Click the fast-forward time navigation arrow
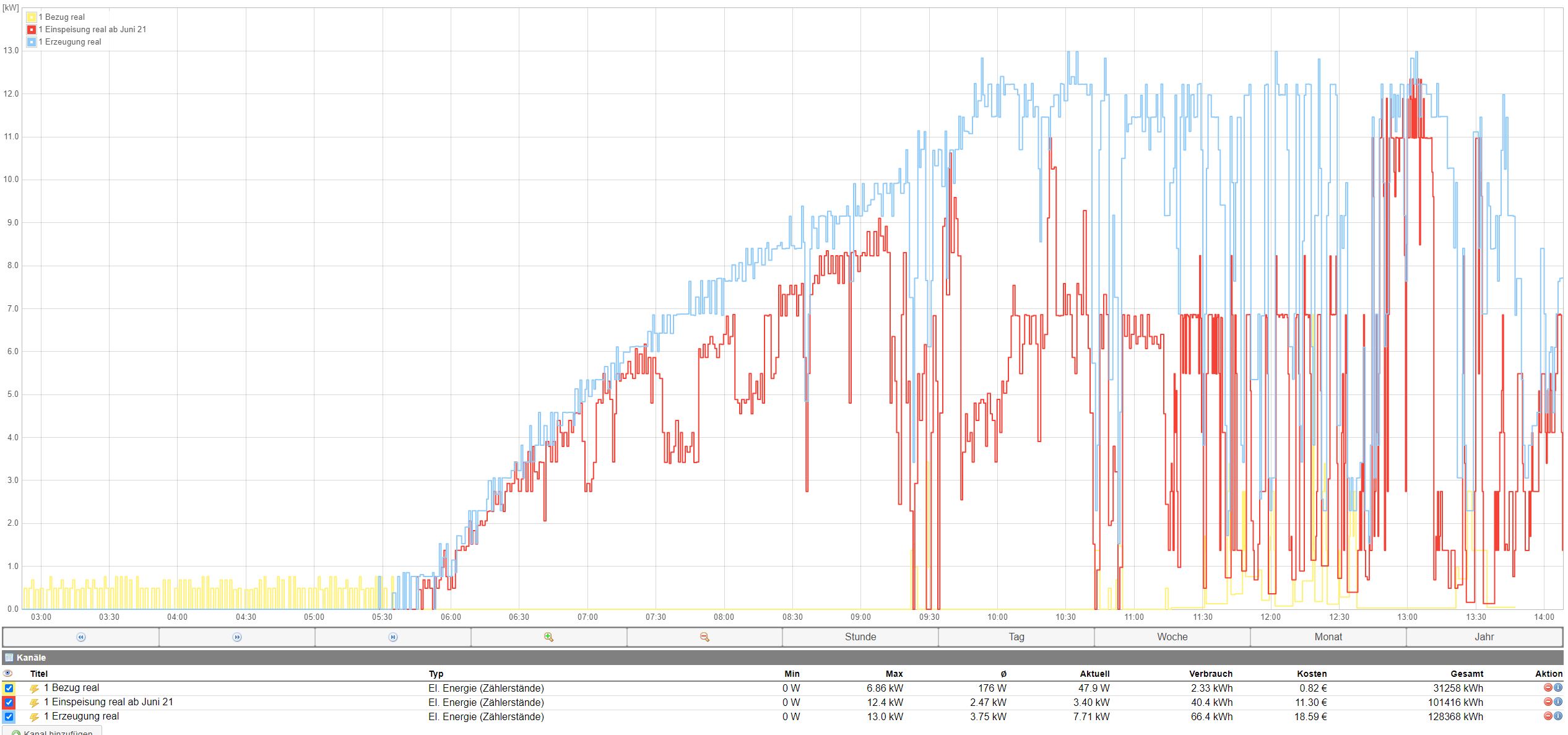1568x735 pixels. 237,637
